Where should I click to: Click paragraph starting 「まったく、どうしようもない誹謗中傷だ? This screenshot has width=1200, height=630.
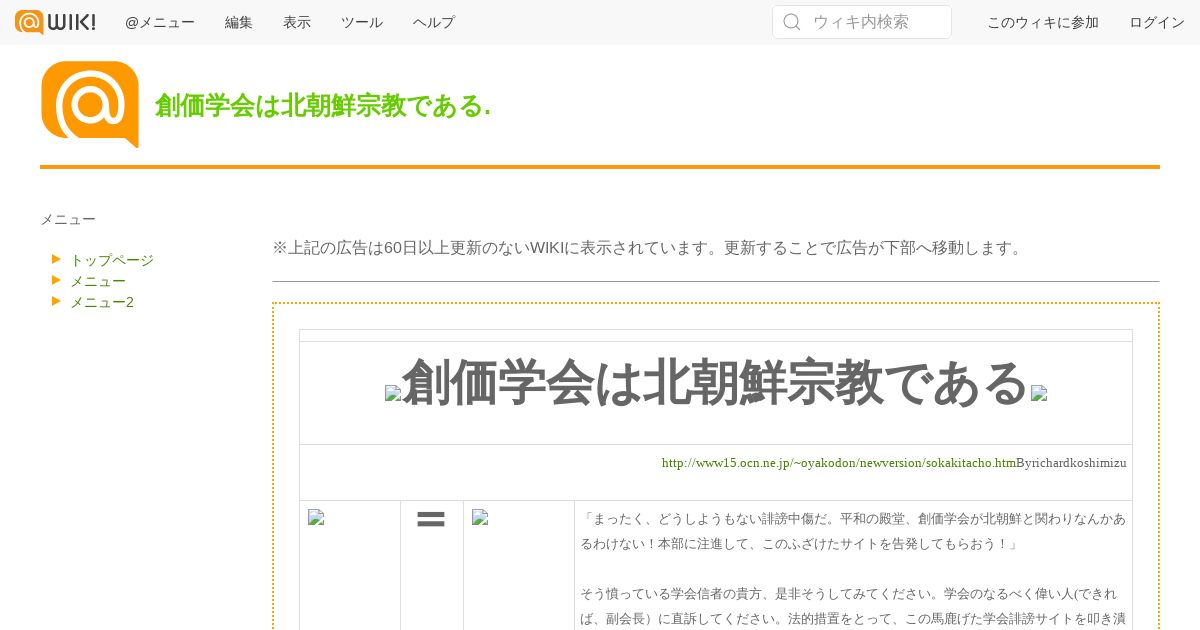click(853, 532)
